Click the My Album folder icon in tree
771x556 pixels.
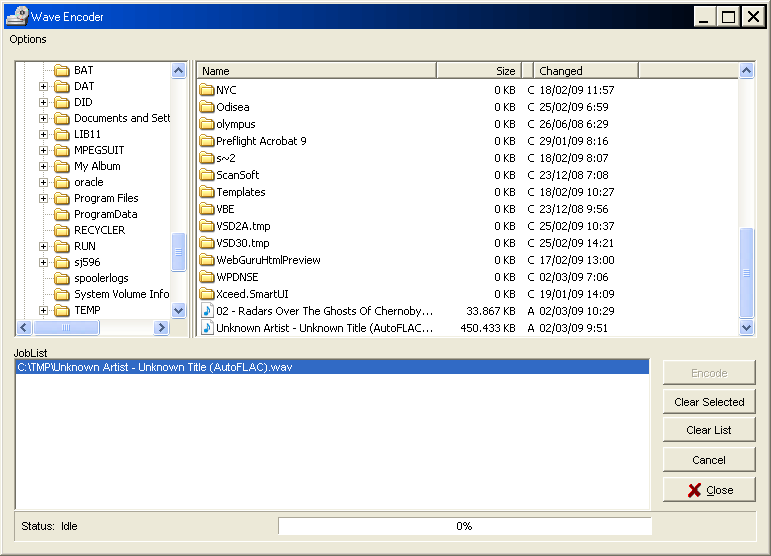[x=62, y=166]
